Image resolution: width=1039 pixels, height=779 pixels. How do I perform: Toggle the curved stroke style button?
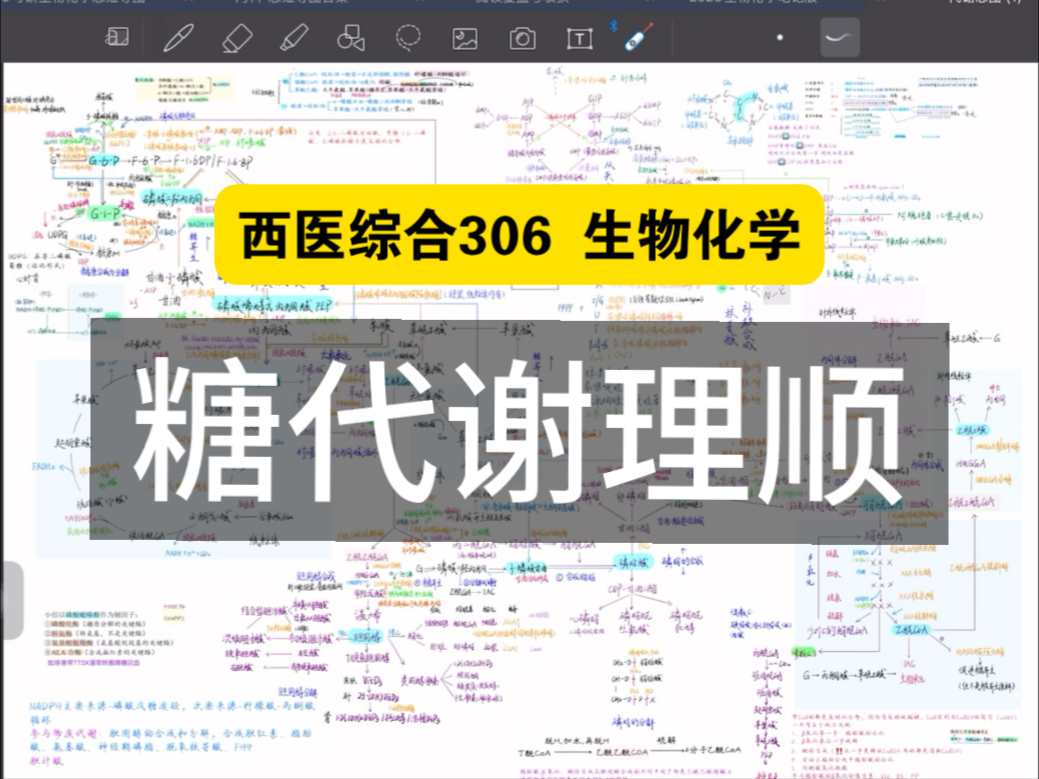(x=839, y=38)
